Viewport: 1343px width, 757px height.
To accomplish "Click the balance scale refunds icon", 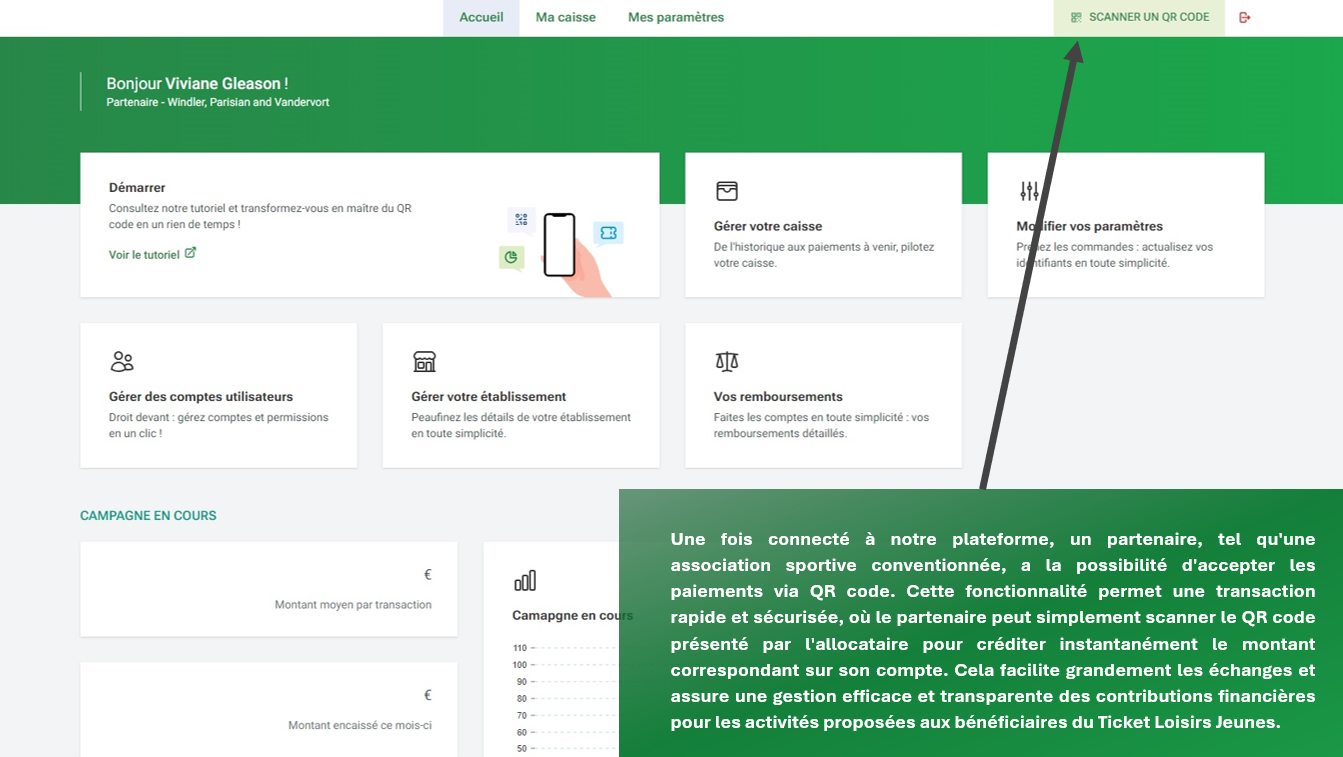I will [727, 361].
